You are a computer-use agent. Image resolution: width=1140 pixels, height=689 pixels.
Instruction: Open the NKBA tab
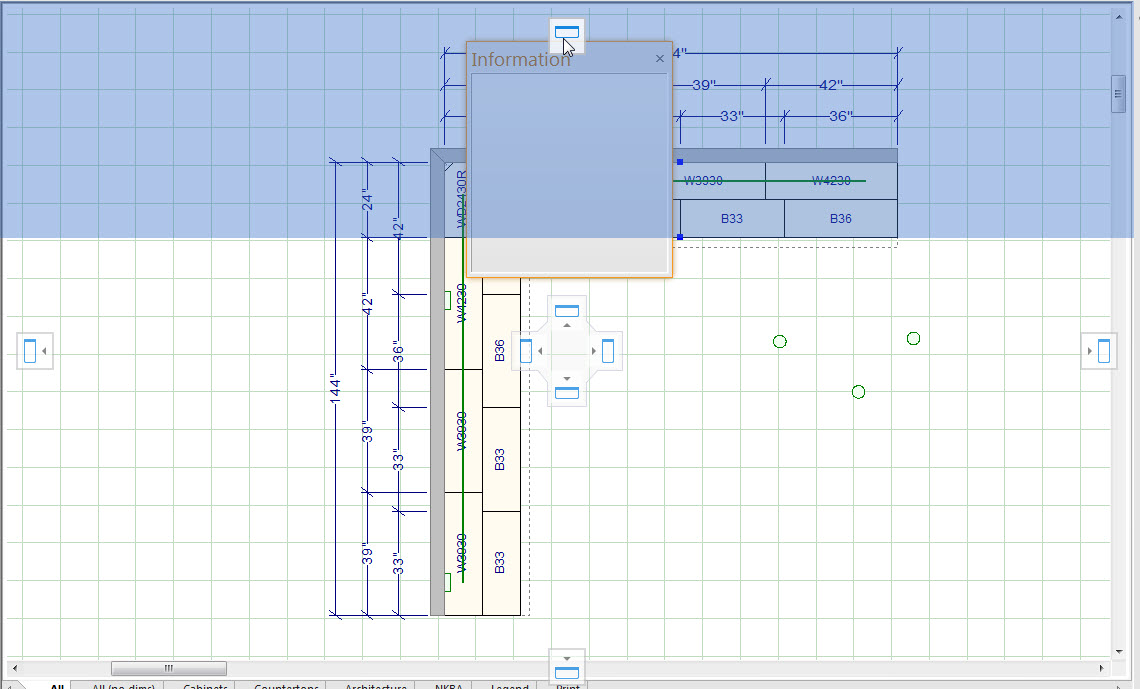(x=446, y=686)
